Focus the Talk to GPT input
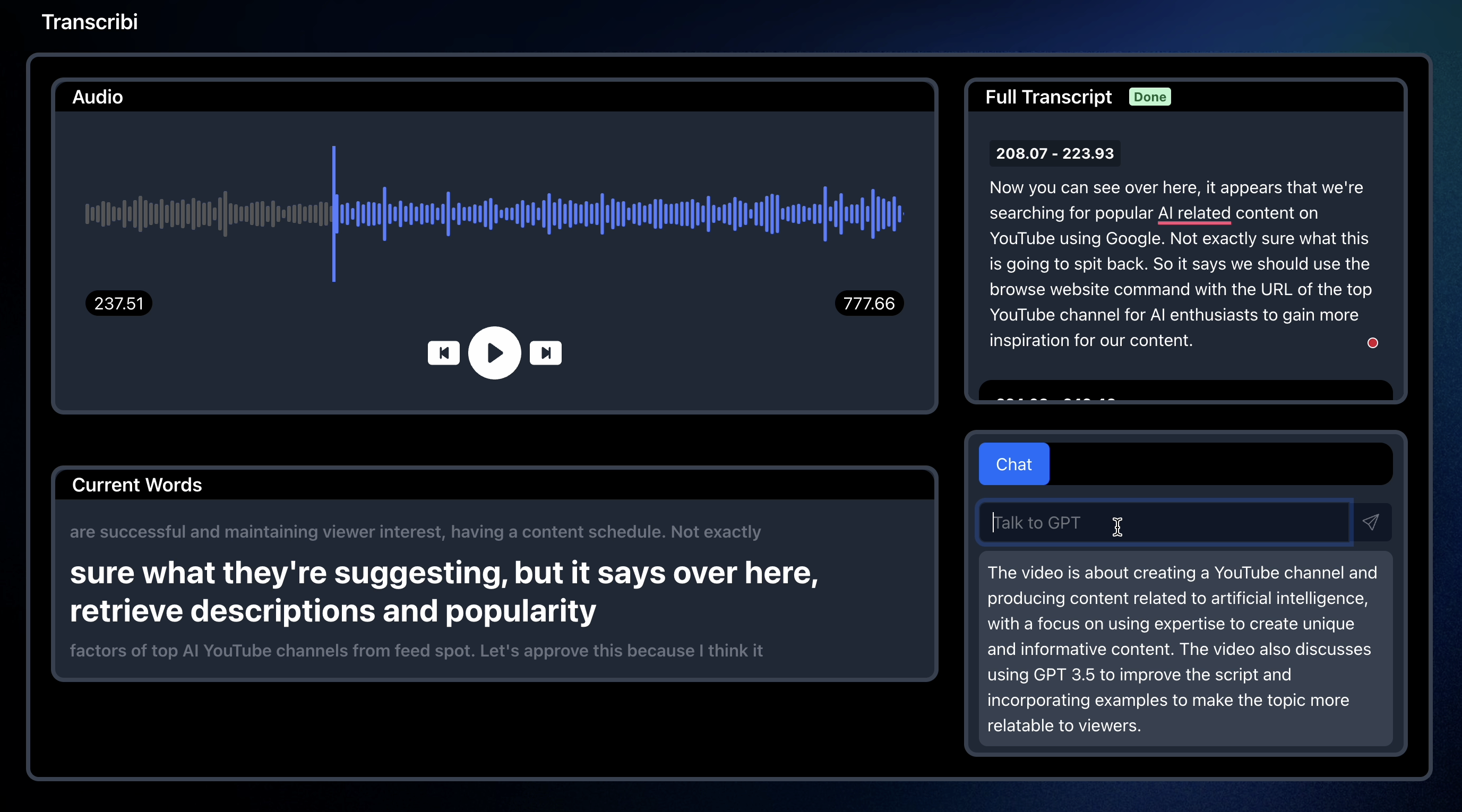1462x812 pixels. click(1164, 523)
